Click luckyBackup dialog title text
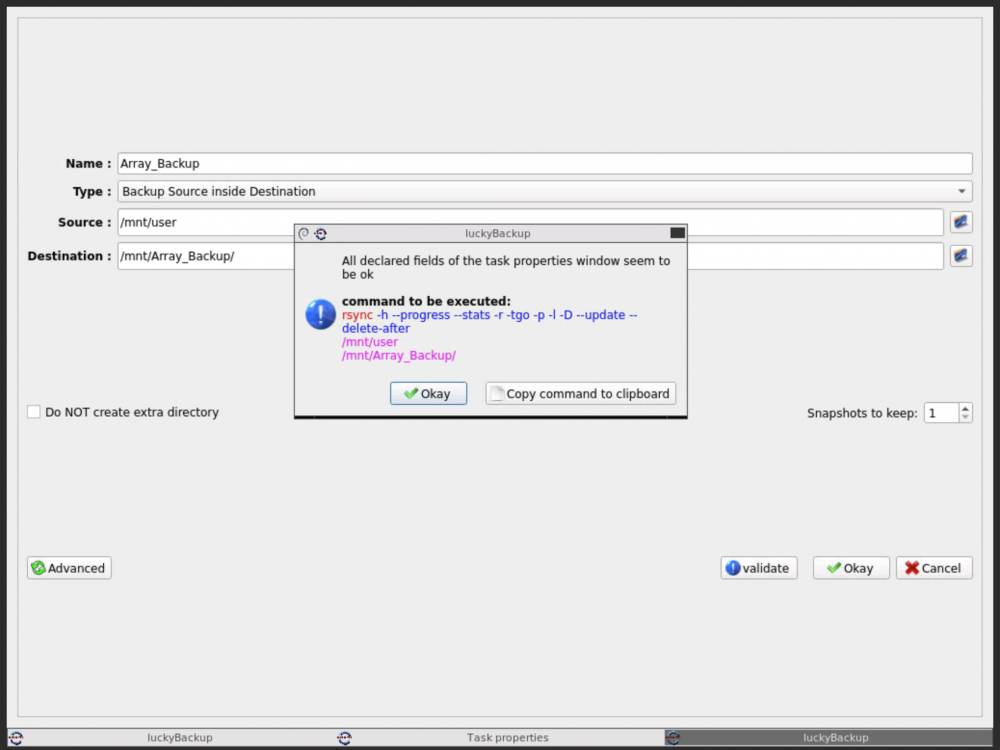1000x750 pixels. click(x=497, y=233)
